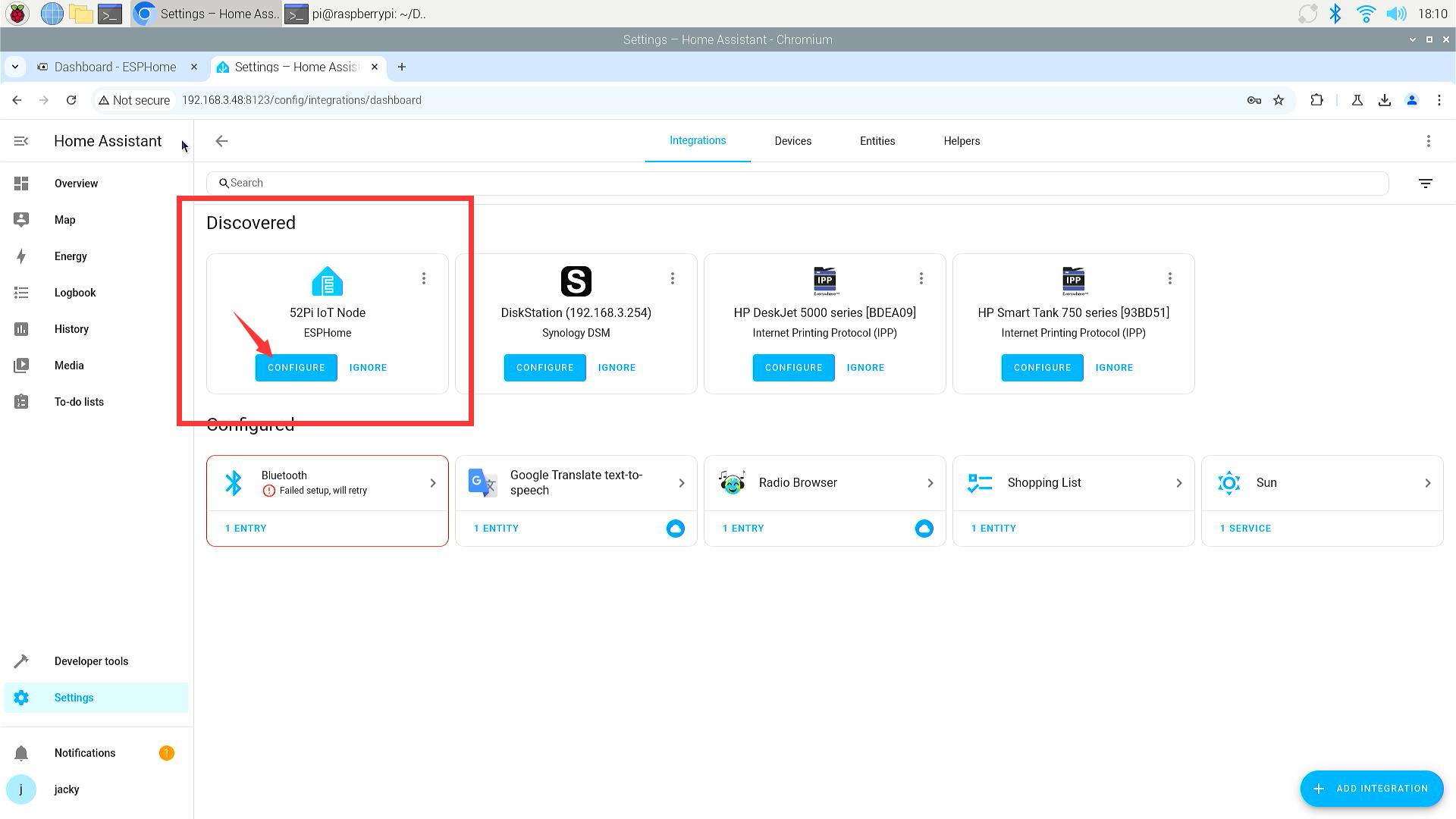Open the Wi-Fi network tray icon

click(x=1366, y=14)
